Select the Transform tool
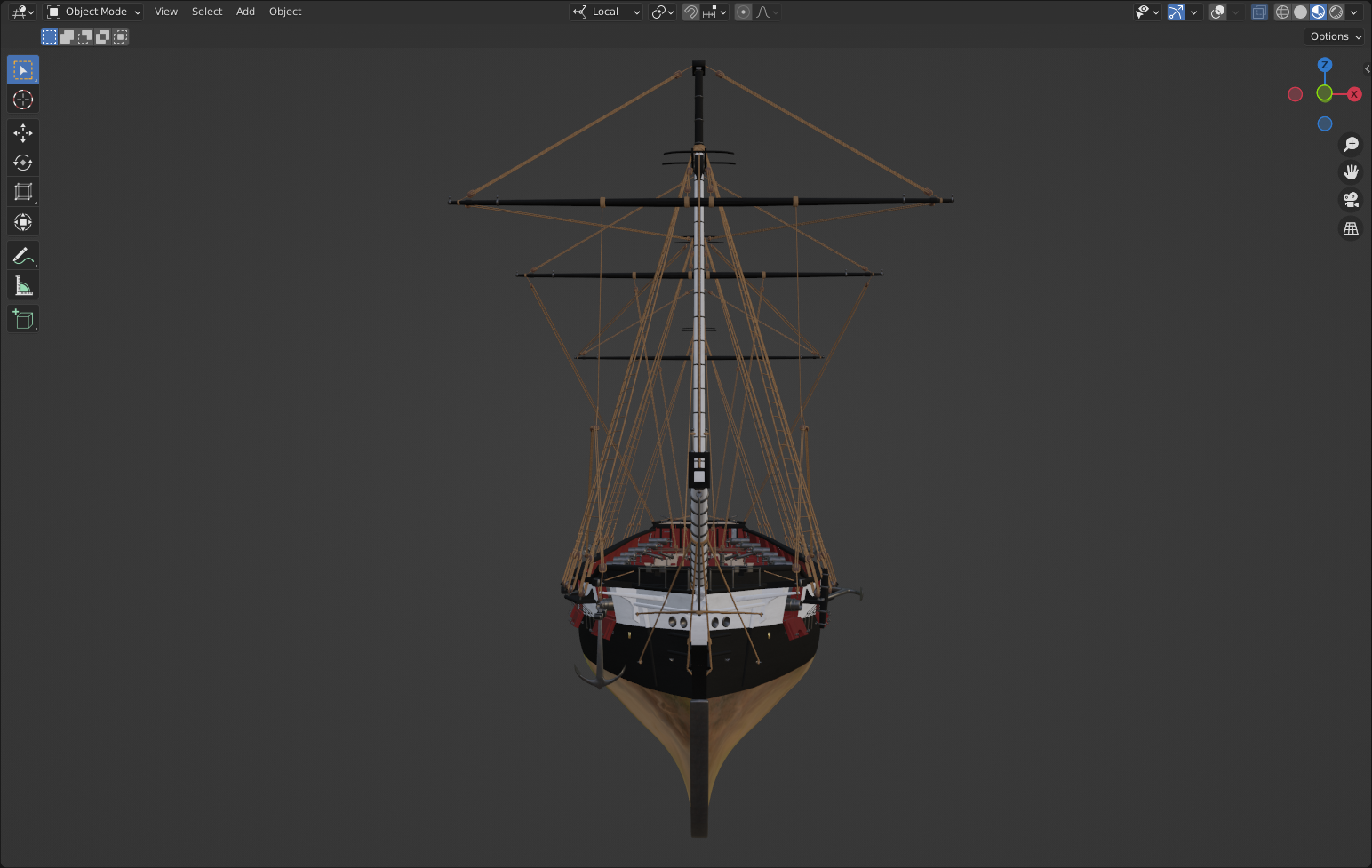The width and height of the screenshot is (1372, 868). tap(23, 222)
